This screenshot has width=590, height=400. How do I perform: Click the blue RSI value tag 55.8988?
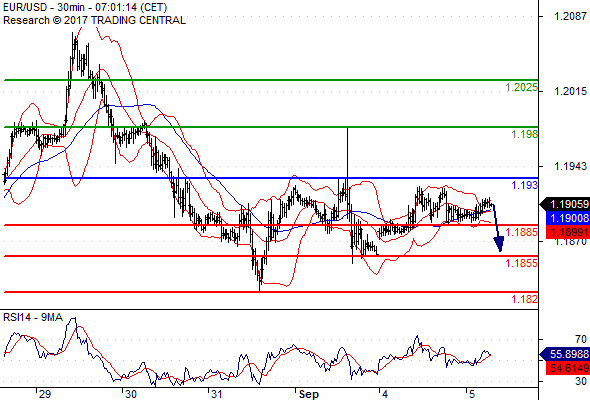(x=565, y=354)
